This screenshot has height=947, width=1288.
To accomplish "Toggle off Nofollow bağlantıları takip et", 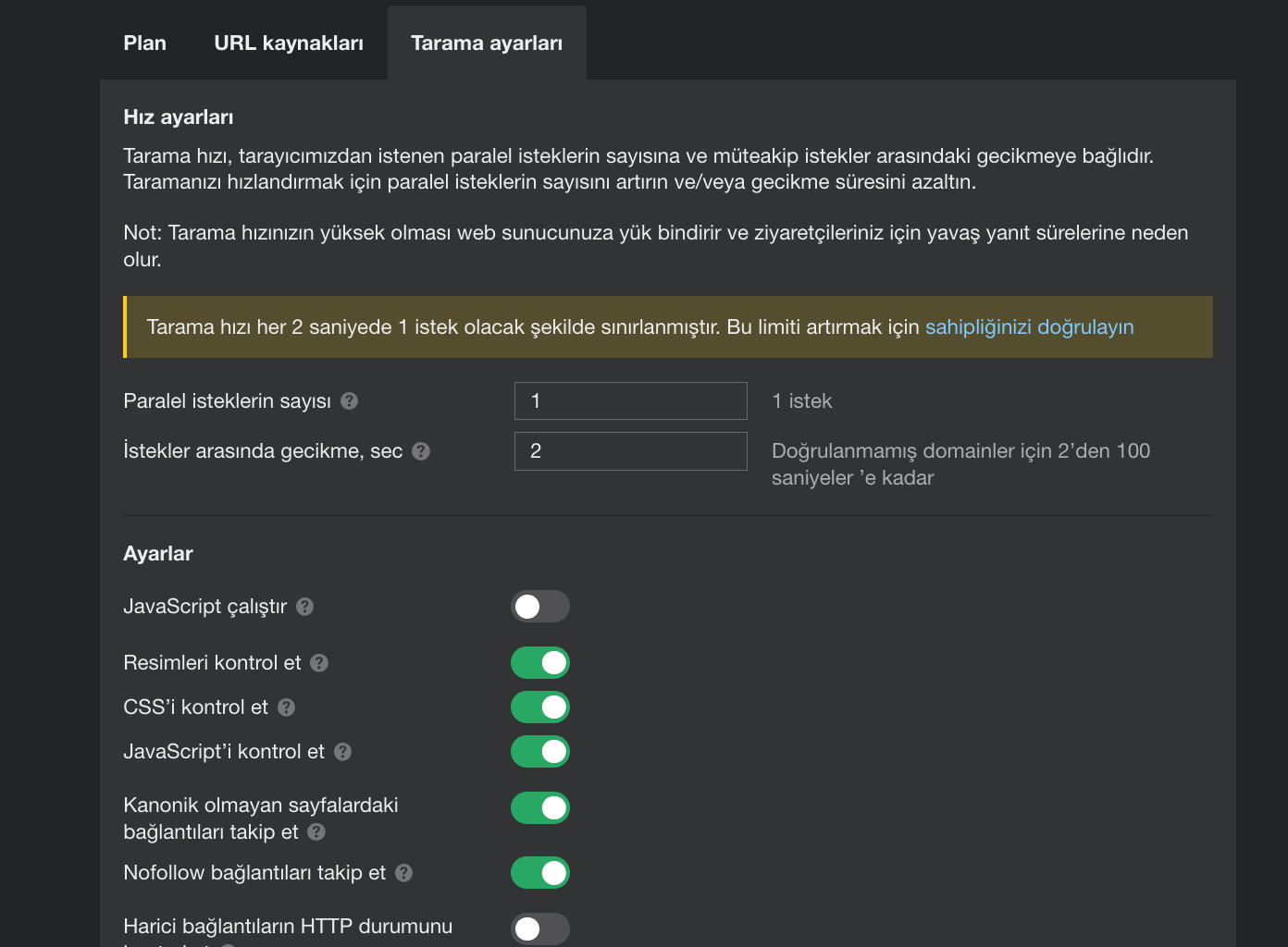I will click(539, 872).
